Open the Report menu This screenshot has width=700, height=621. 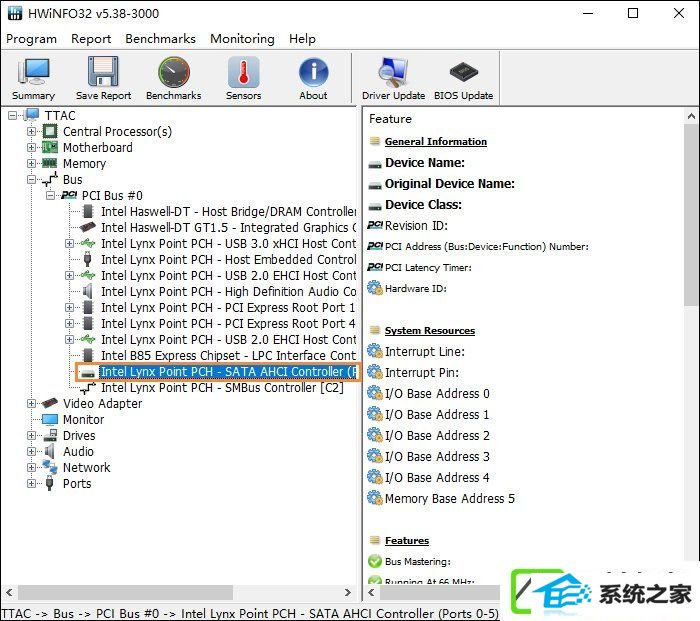[91, 39]
